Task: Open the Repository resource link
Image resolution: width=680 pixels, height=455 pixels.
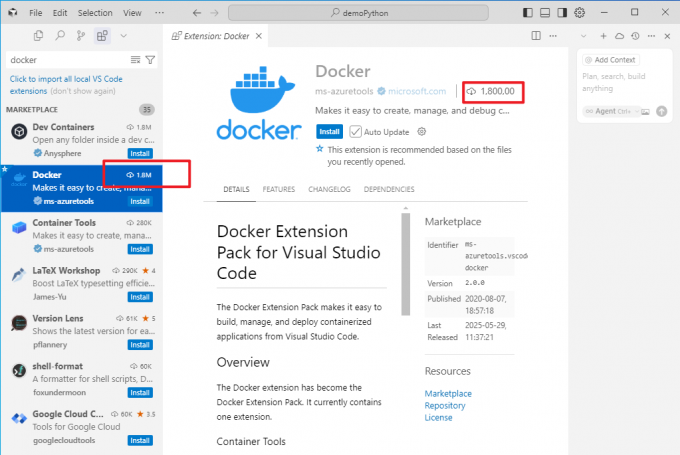Action: point(445,406)
